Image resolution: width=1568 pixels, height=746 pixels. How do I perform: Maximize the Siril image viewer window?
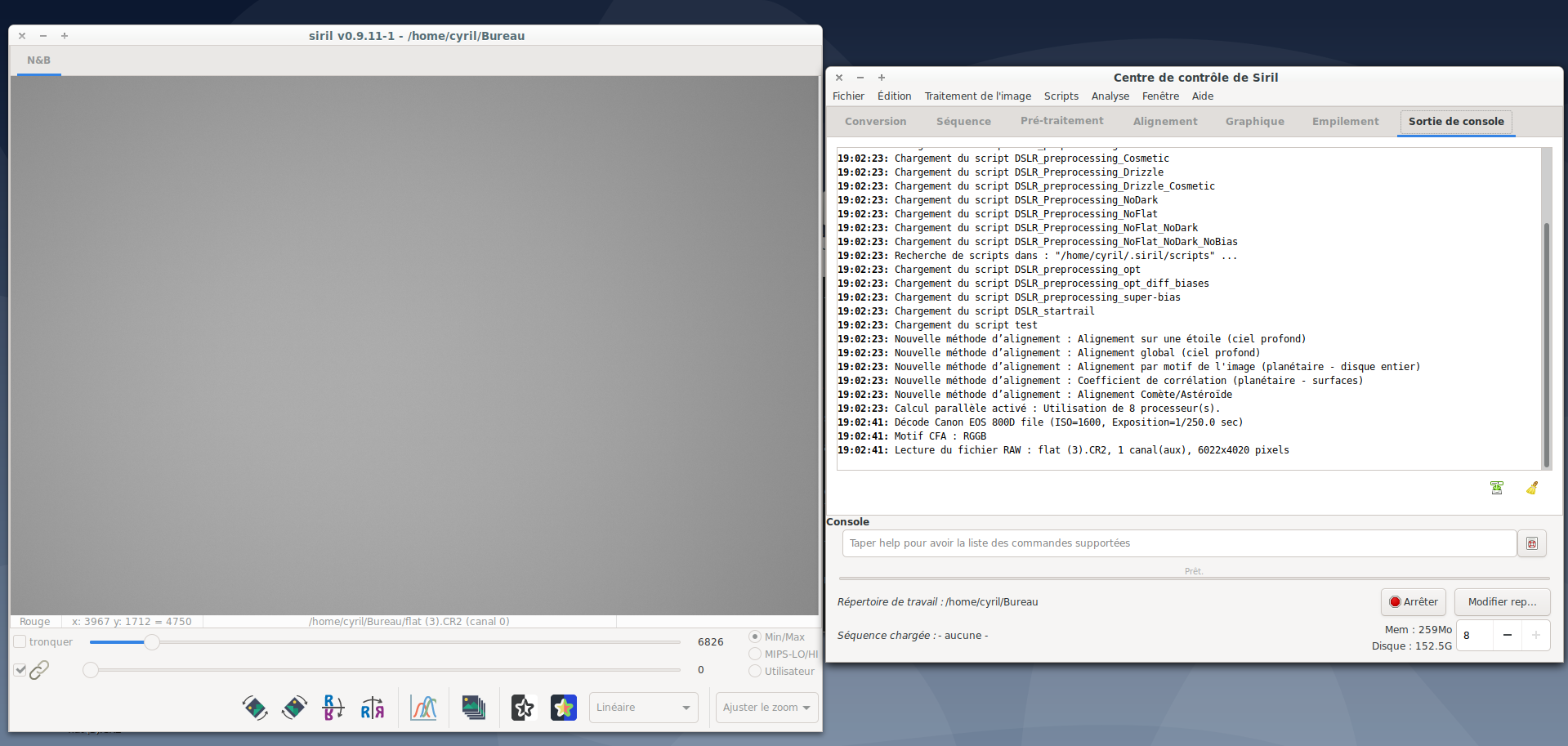click(65, 36)
